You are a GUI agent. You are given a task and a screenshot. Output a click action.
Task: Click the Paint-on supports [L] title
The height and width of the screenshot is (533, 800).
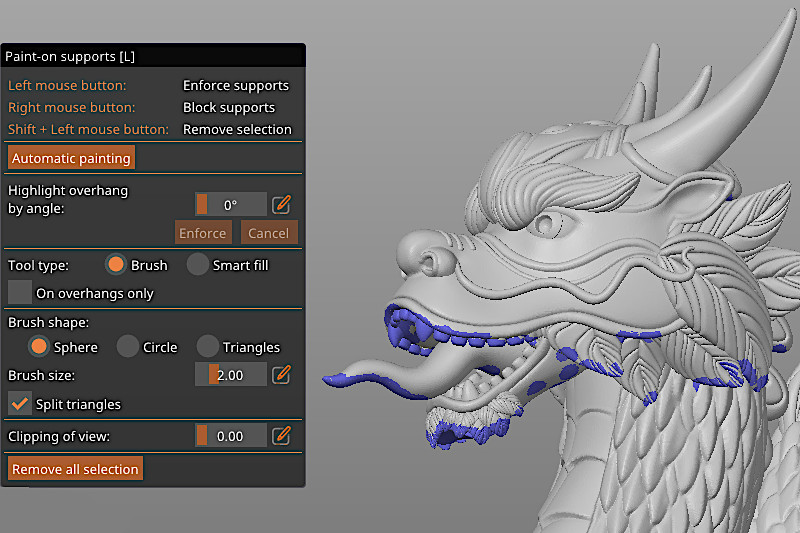(x=70, y=56)
